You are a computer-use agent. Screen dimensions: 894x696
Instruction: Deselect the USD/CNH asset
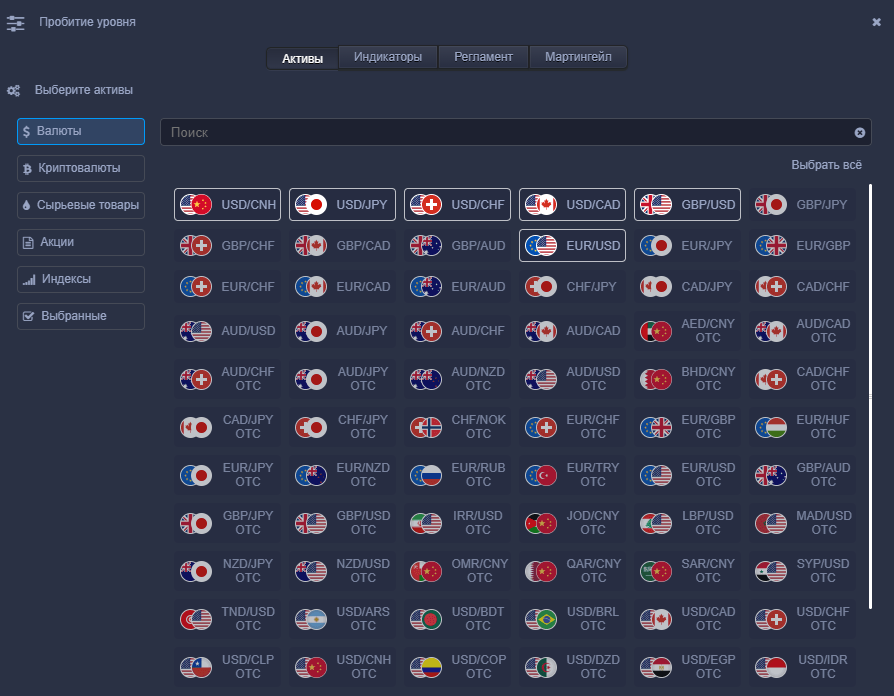point(227,205)
